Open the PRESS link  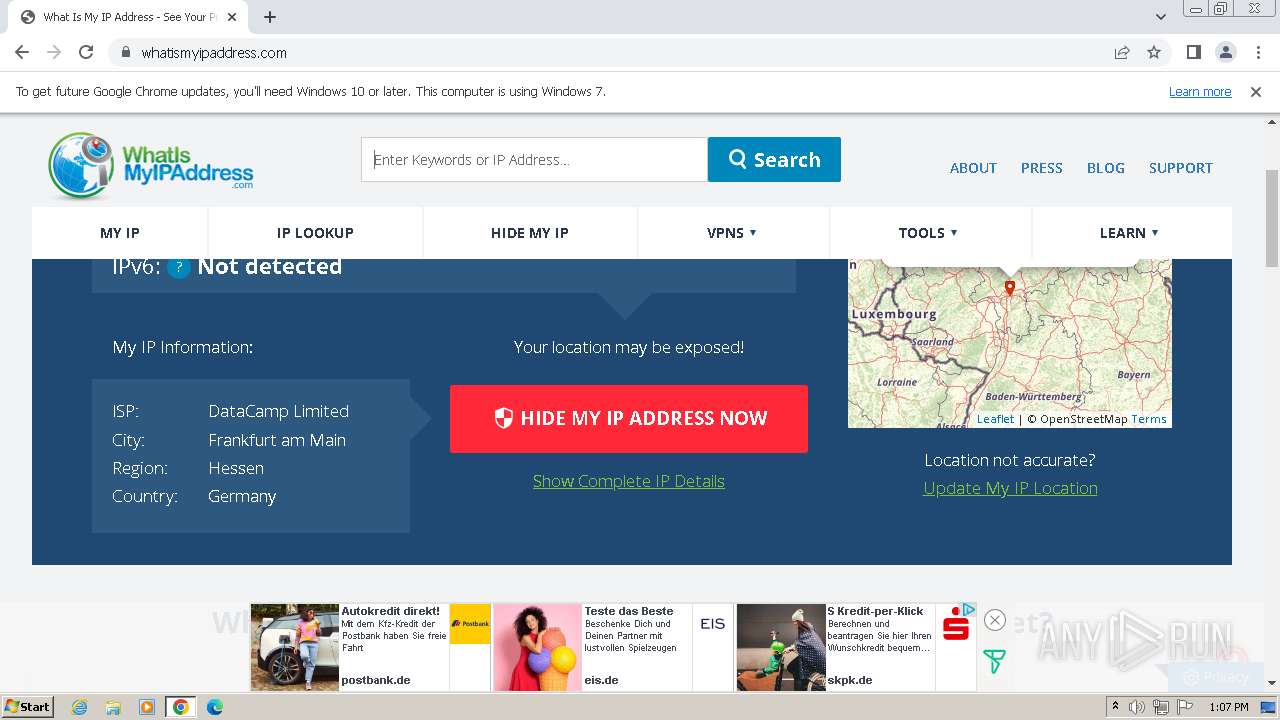(1041, 168)
